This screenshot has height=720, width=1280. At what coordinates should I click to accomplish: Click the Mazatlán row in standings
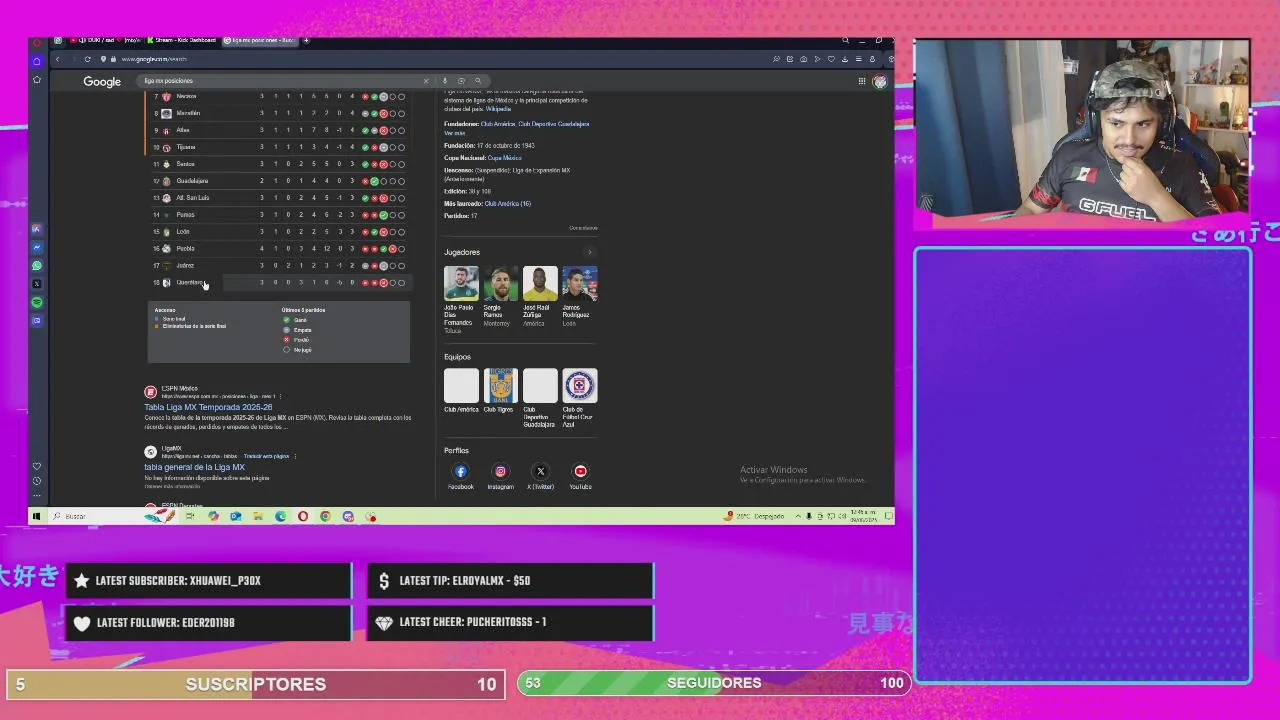279,113
